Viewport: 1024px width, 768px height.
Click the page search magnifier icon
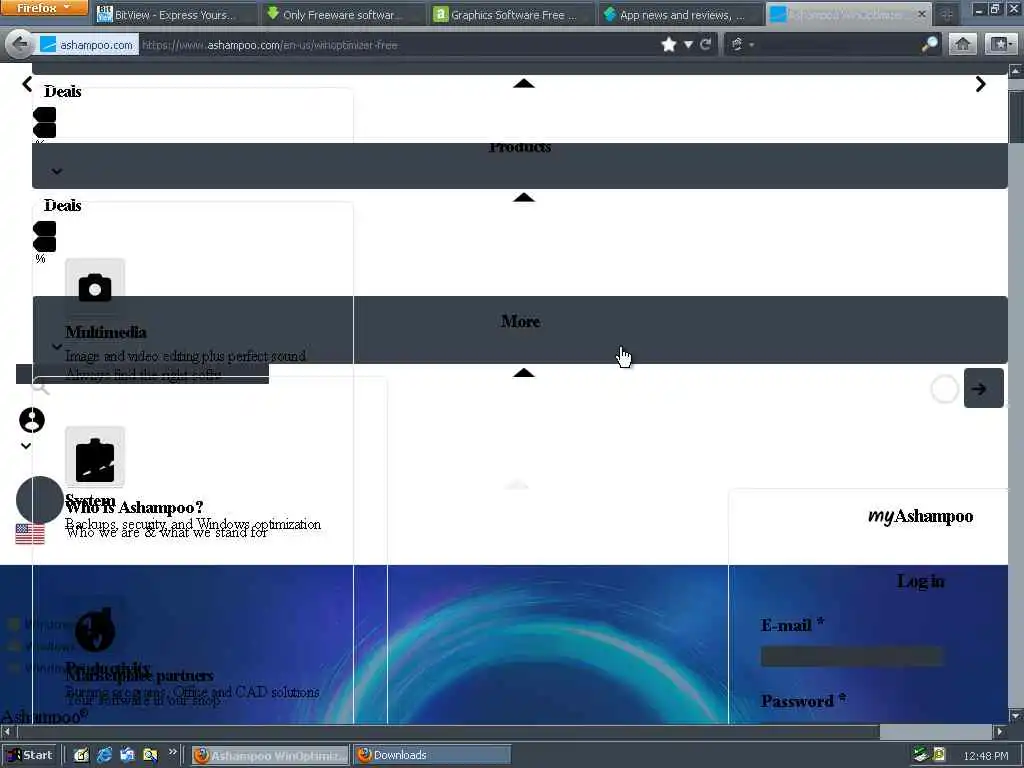[40, 387]
